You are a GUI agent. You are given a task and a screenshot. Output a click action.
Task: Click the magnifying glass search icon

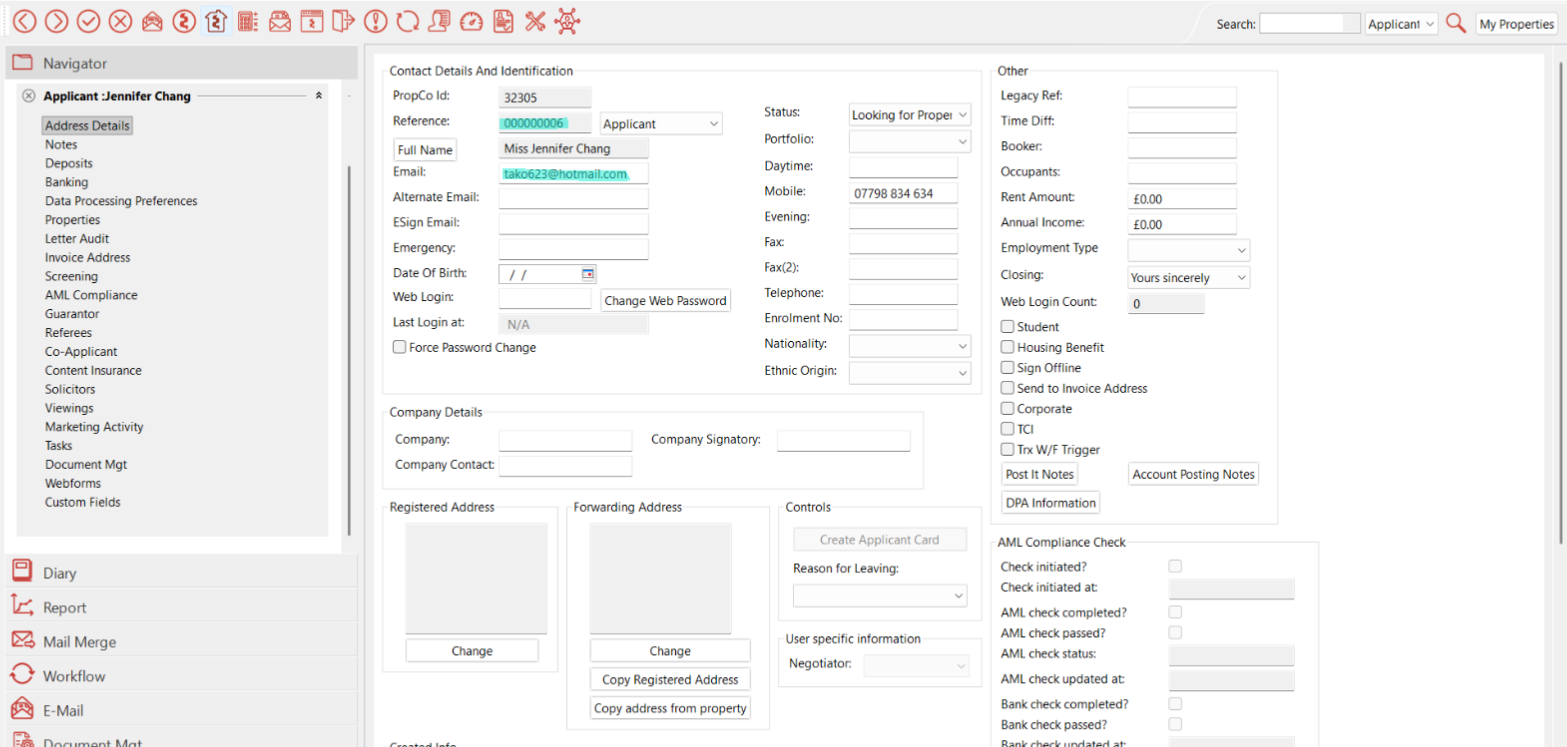pyautogui.click(x=1456, y=24)
